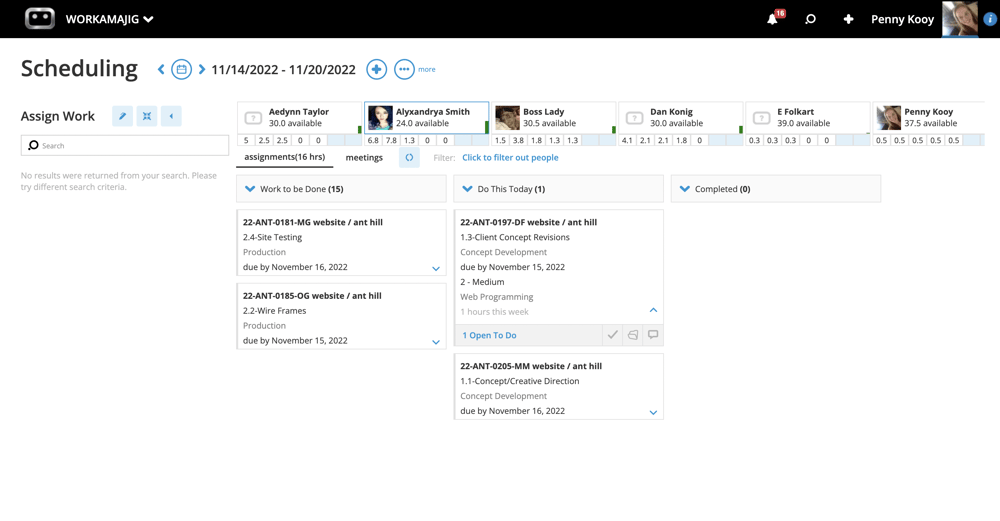Click the tag icon beside the checkmark

(633, 334)
